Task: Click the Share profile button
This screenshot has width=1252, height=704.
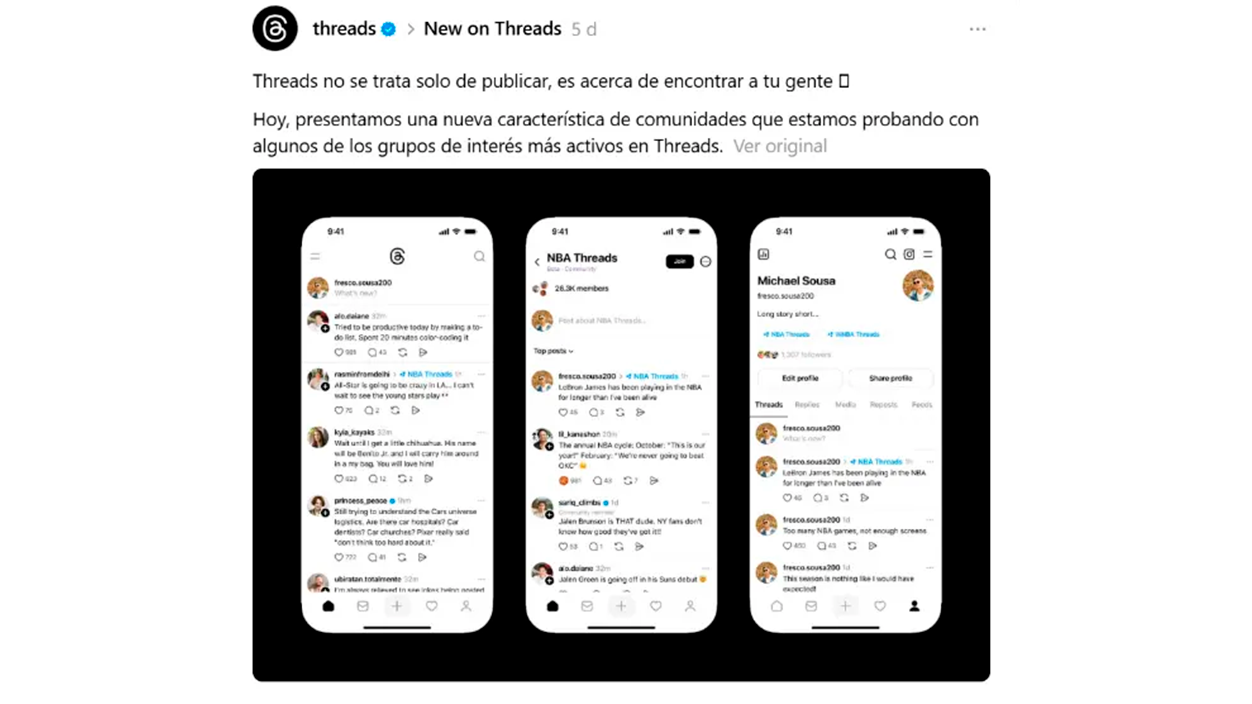Action: [x=890, y=378]
